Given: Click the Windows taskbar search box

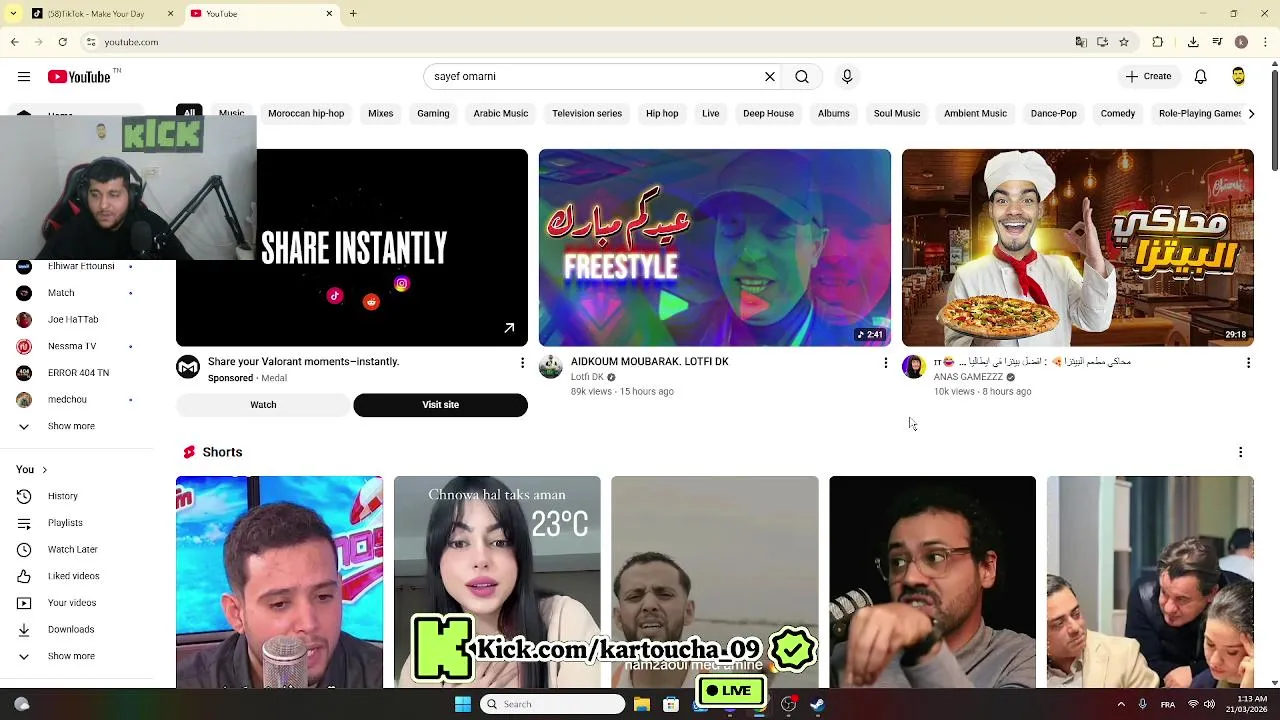Looking at the screenshot, I should click(x=552, y=704).
